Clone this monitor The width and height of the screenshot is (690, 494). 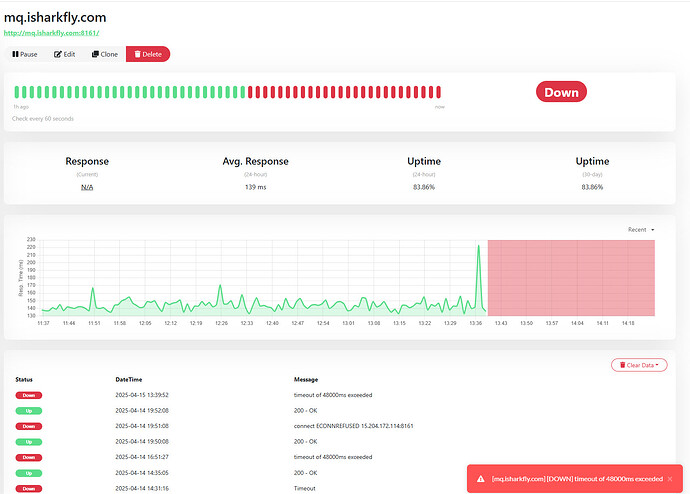[x=105, y=54]
